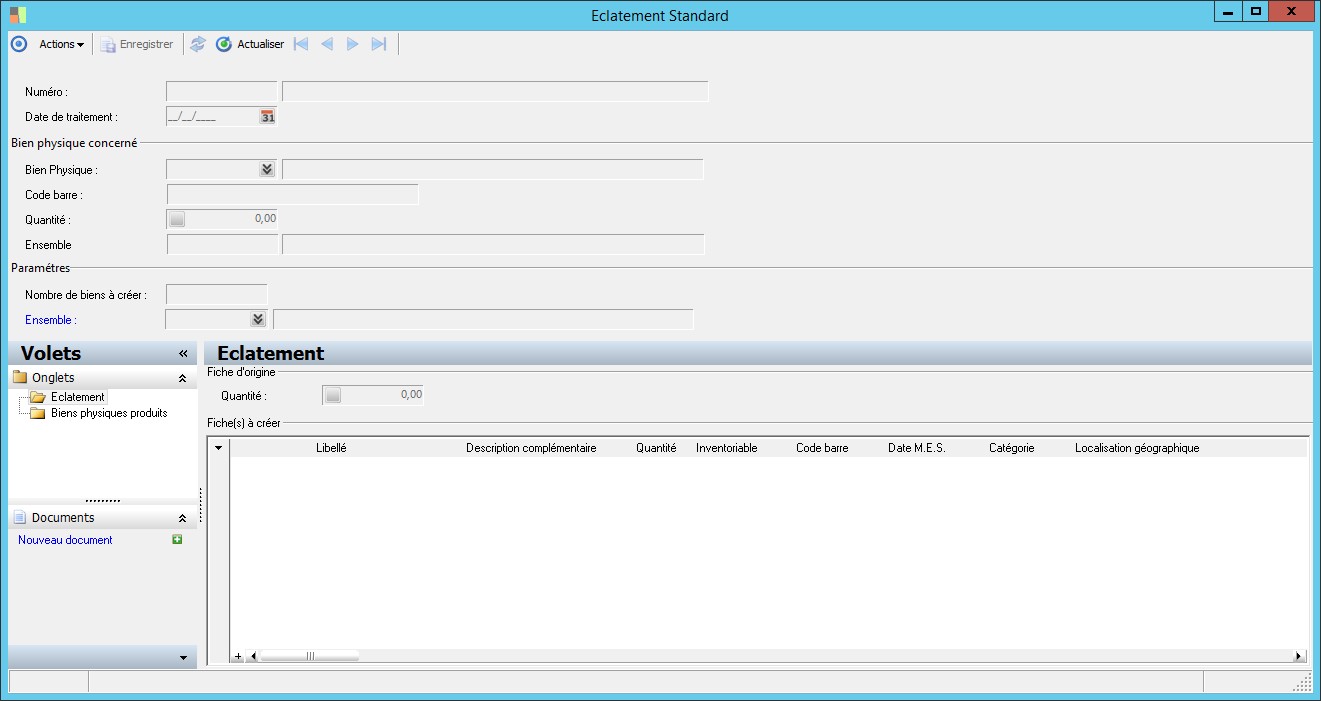Viewport: 1321px width, 701px height.
Task: Collapse the Volets side panel
Action: click(x=183, y=354)
